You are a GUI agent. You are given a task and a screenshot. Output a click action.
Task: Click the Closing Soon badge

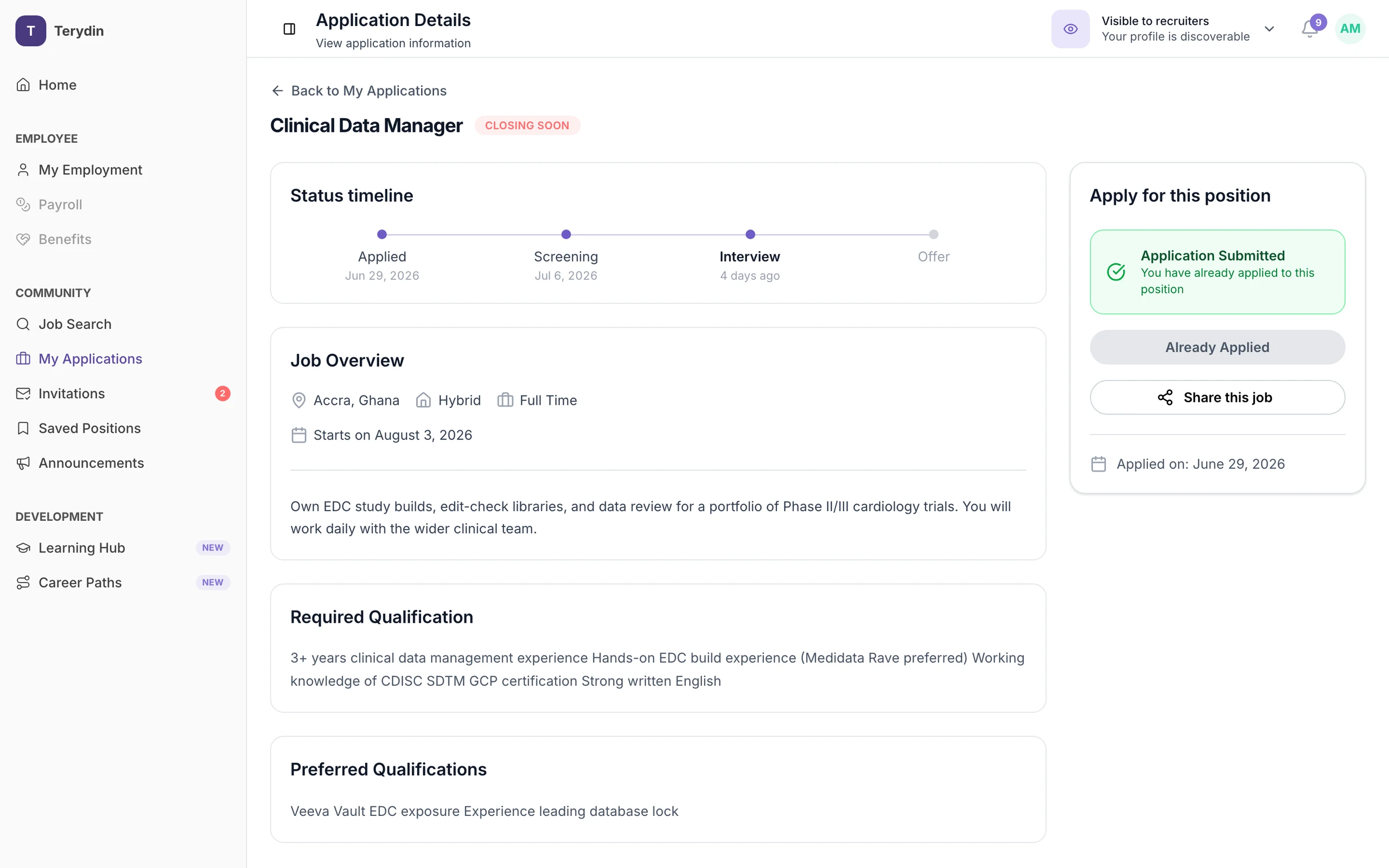(x=527, y=125)
